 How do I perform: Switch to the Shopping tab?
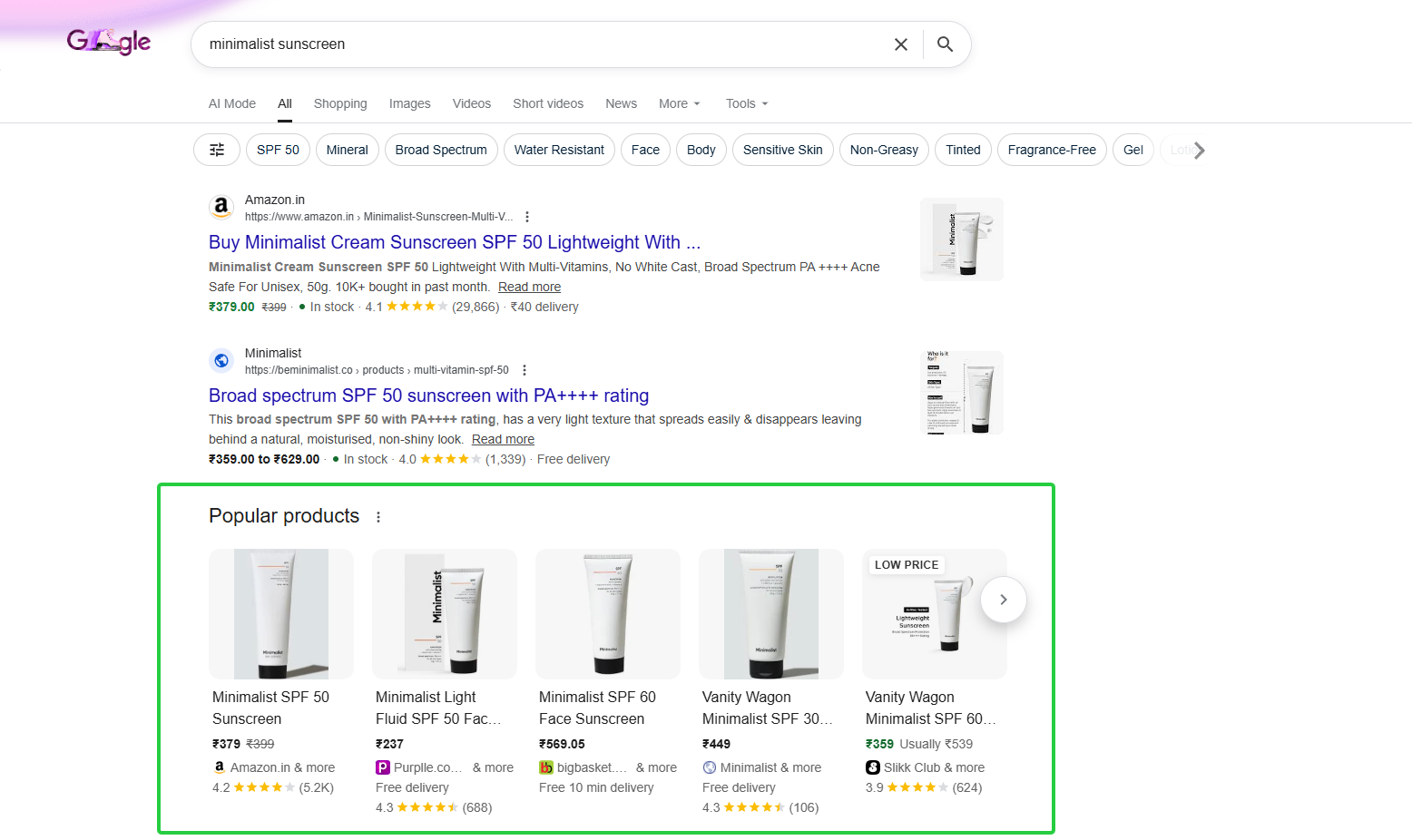pyautogui.click(x=340, y=103)
